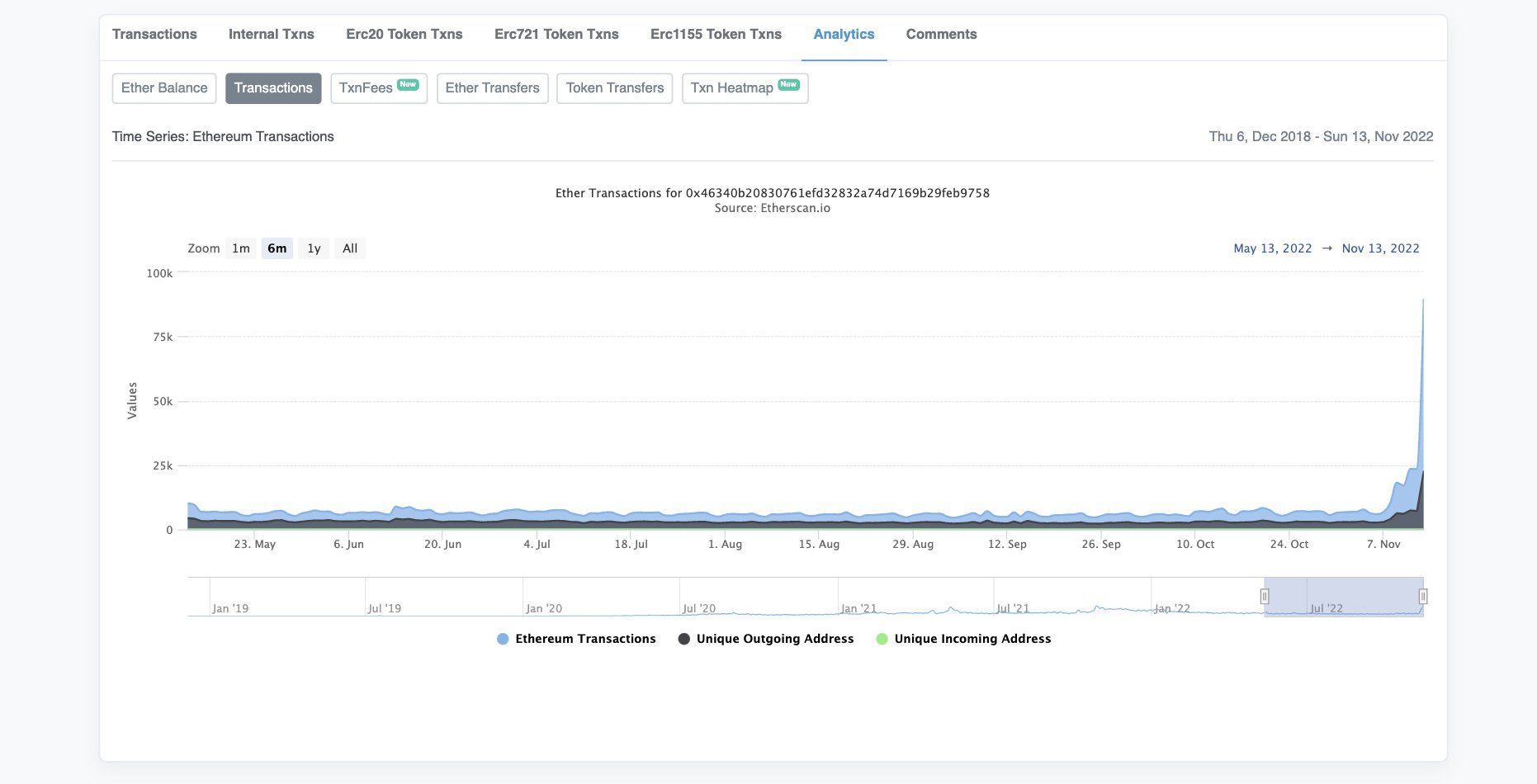
Task: Open the Comments tab
Action: tap(941, 34)
